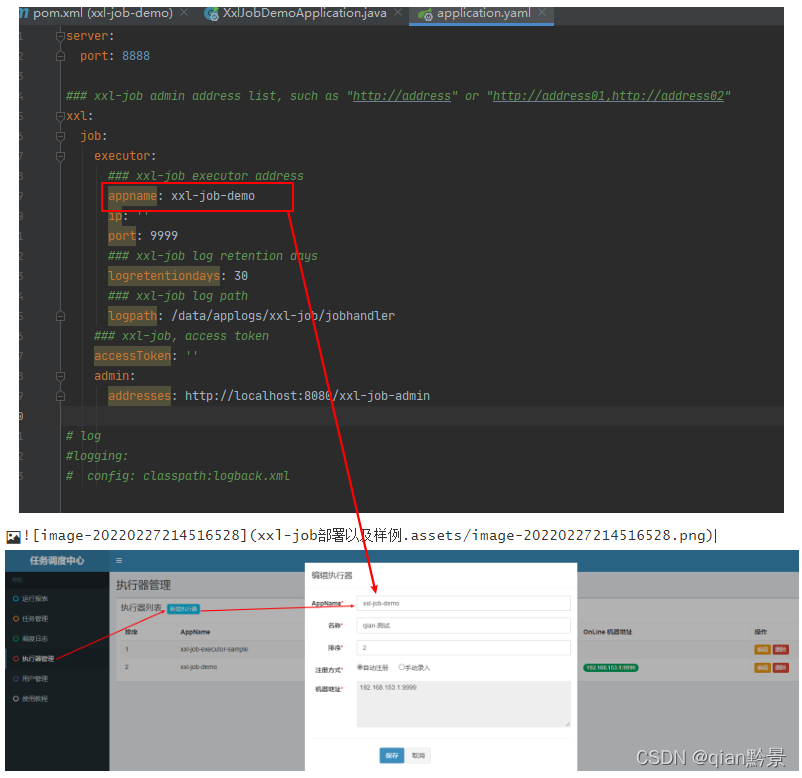Click the logretentiondays value 30

241,276
